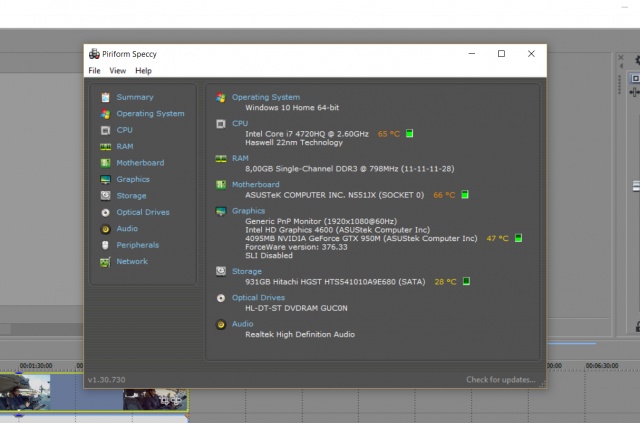Click Check for updates link
640x423 pixels.
coord(501,380)
